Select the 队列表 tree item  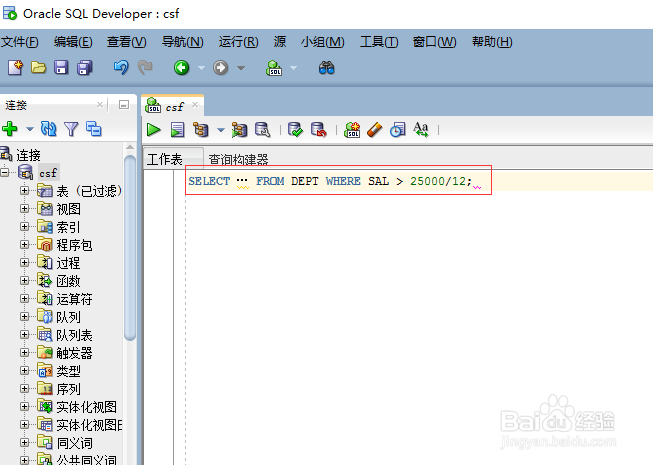pos(74,335)
